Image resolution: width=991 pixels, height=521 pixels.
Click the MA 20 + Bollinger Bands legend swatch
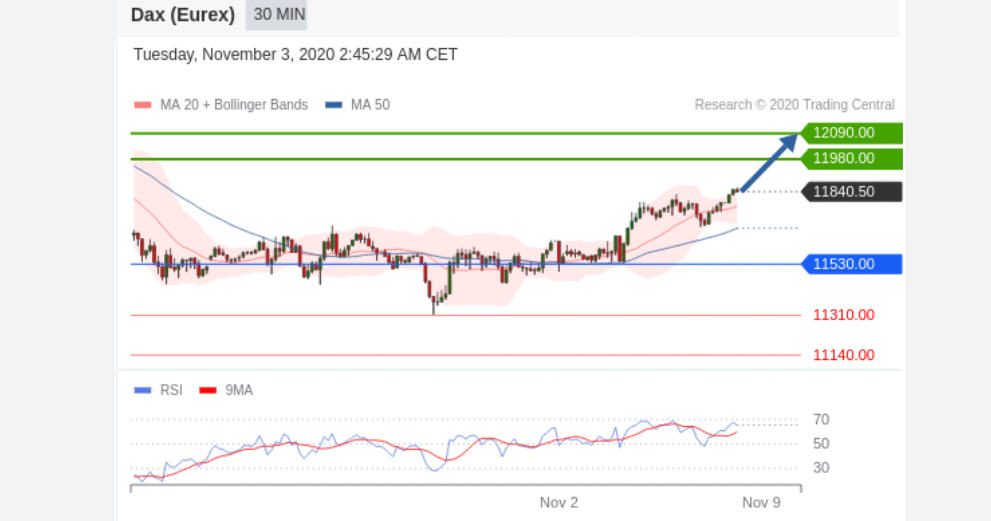(143, 105)
